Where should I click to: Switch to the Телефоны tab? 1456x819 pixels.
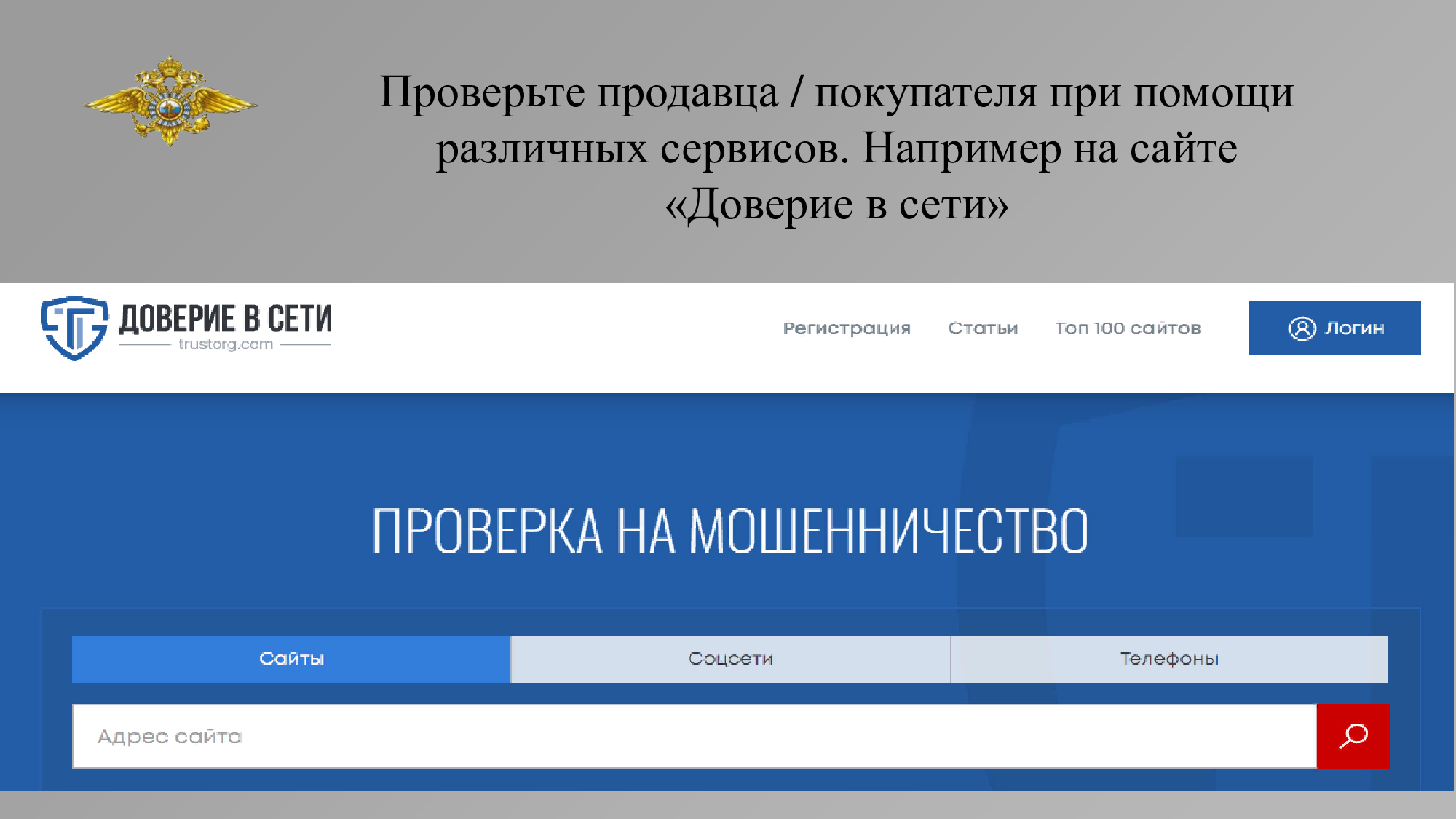(1169, 659)
